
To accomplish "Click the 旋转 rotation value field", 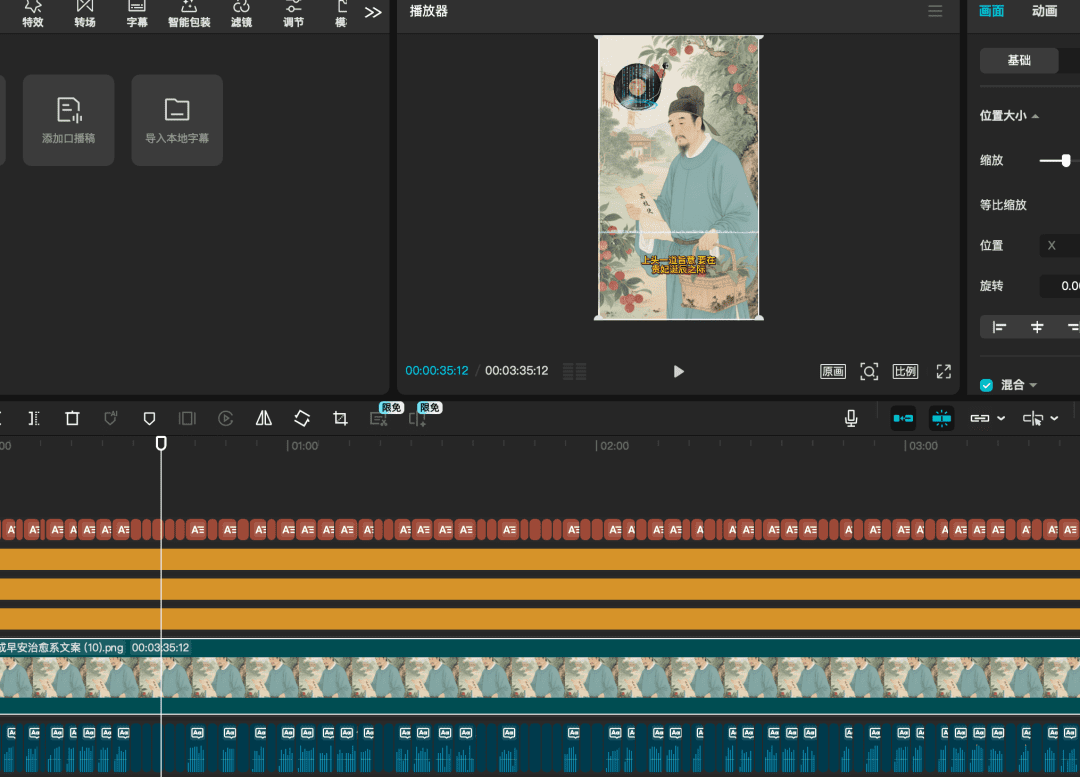I will pyautogui.click(x=1061, y=286).
